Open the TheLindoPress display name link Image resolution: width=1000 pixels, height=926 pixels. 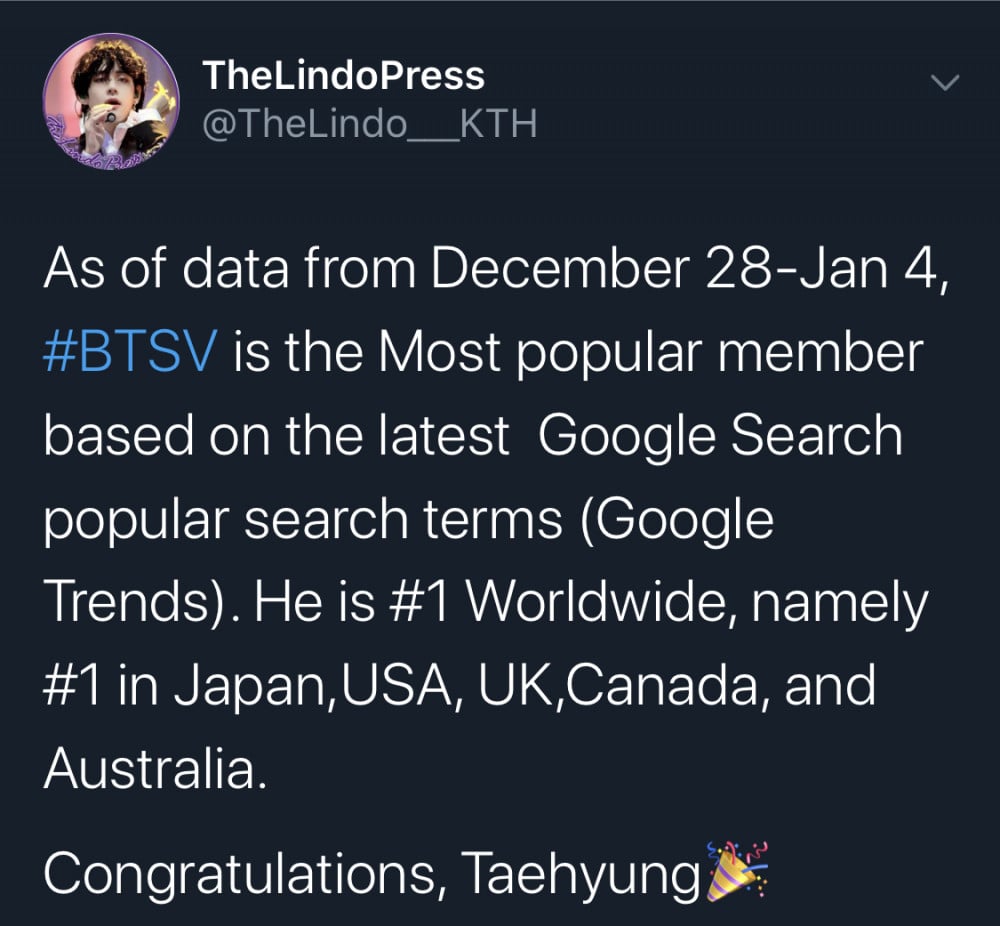[343, 75]
